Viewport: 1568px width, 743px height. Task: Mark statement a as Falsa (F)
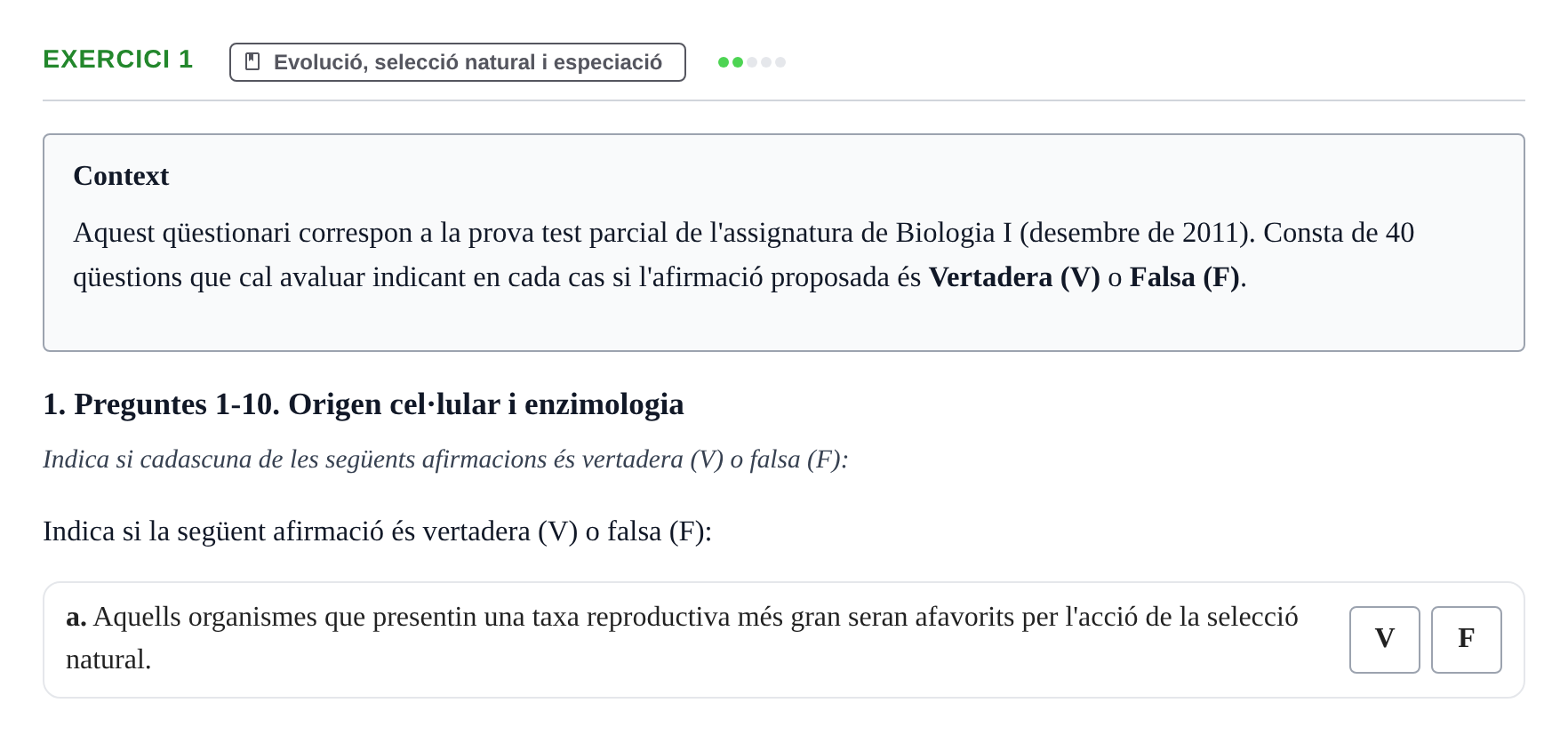(x=1466, y=639)
